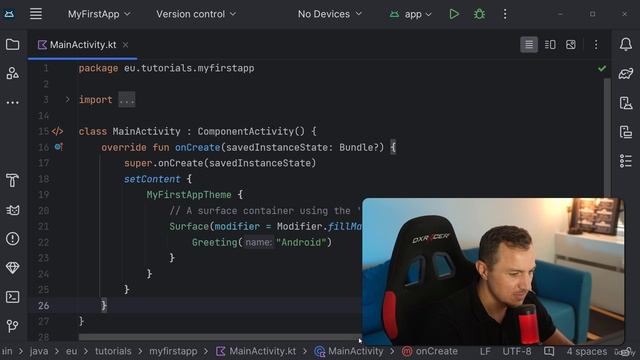Open the Device Manager tool window
Viewport: 640px width, 360px height.
(x=626, y=102)
